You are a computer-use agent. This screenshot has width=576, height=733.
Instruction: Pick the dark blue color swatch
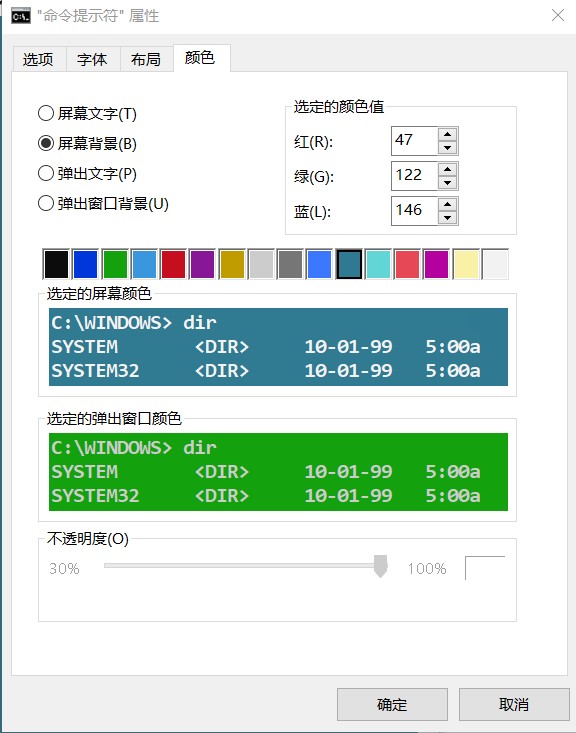click(86, 264)
